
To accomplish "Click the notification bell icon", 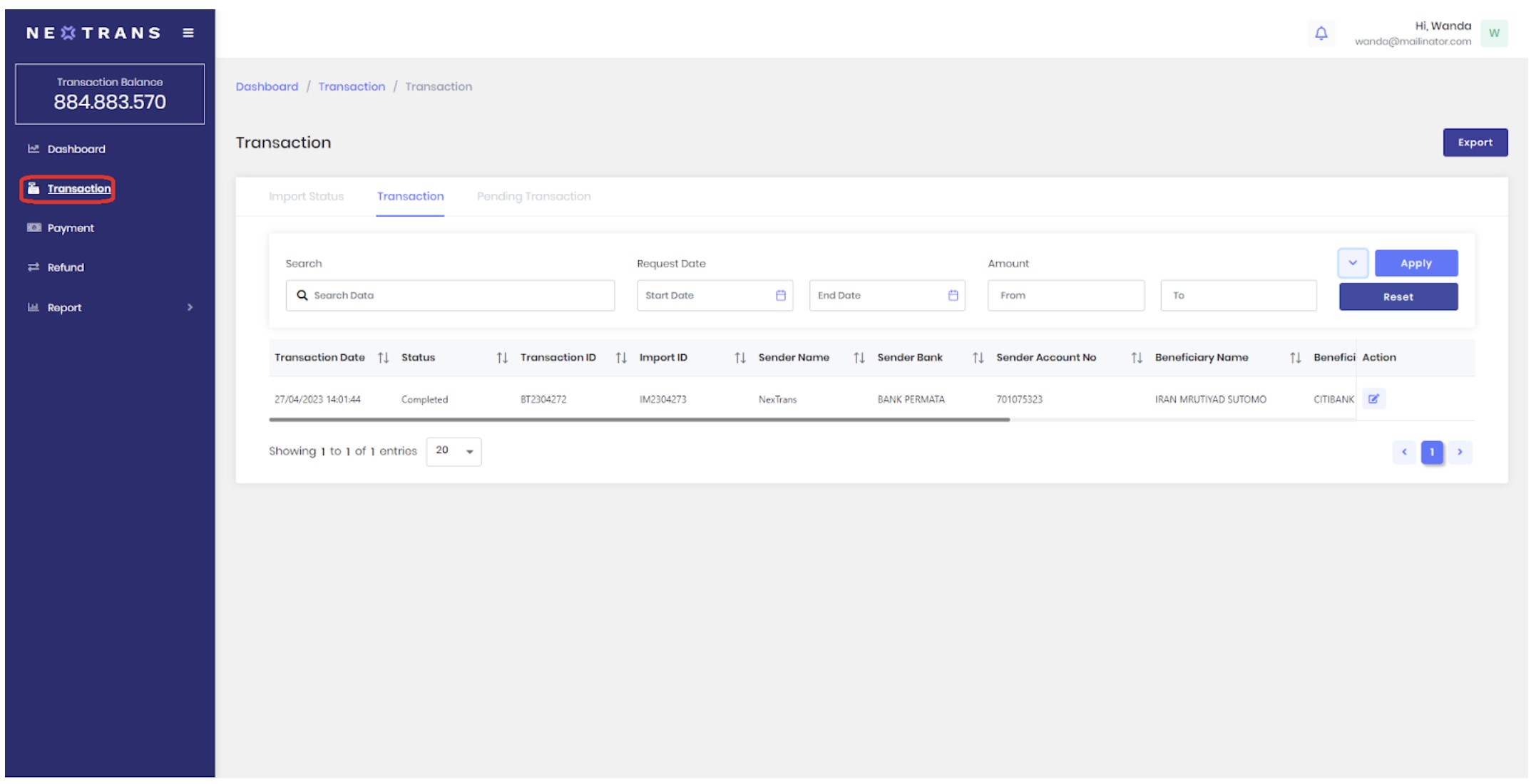I will point(1321,33).
